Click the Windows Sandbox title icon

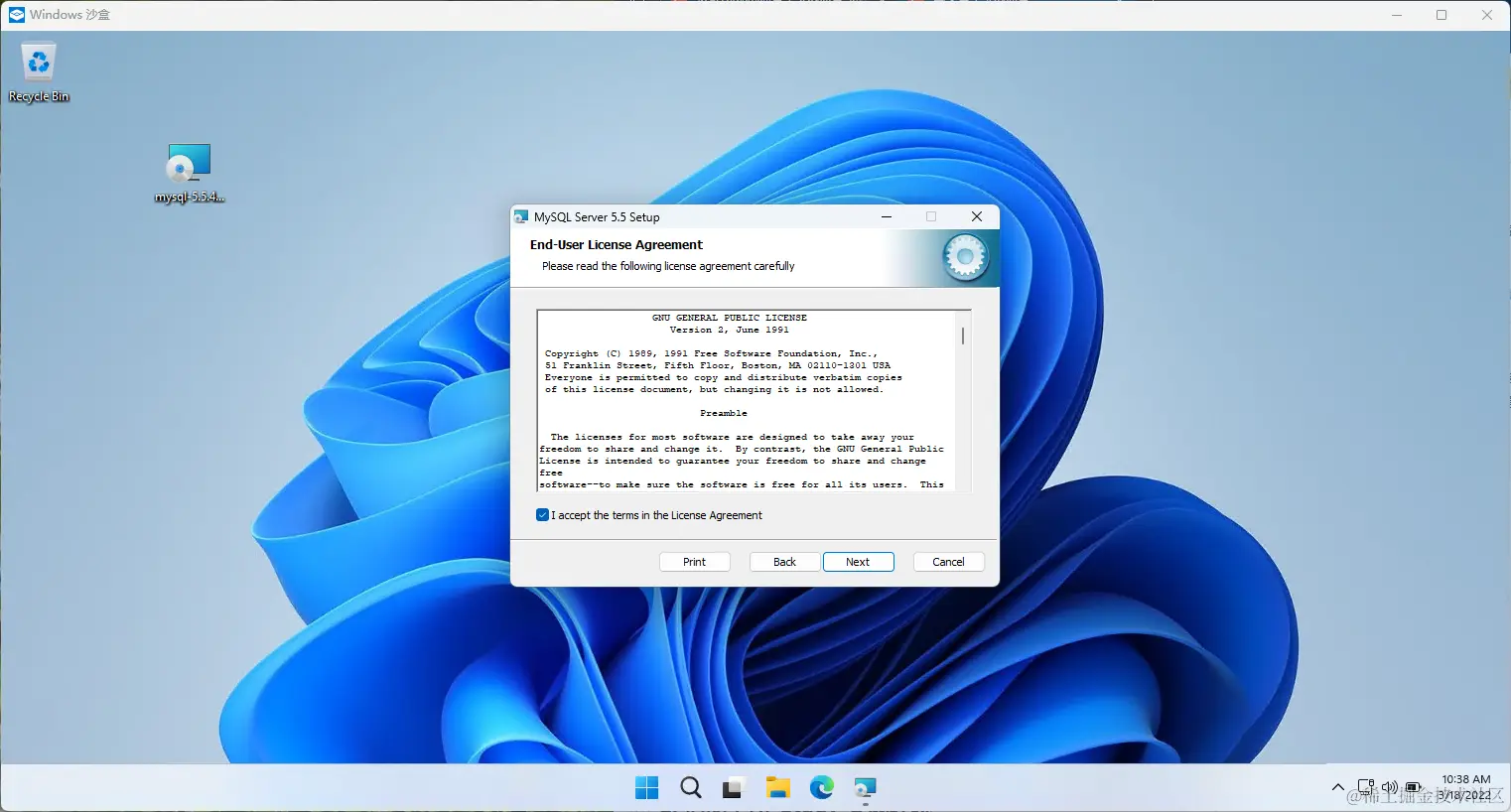[17, 15]
